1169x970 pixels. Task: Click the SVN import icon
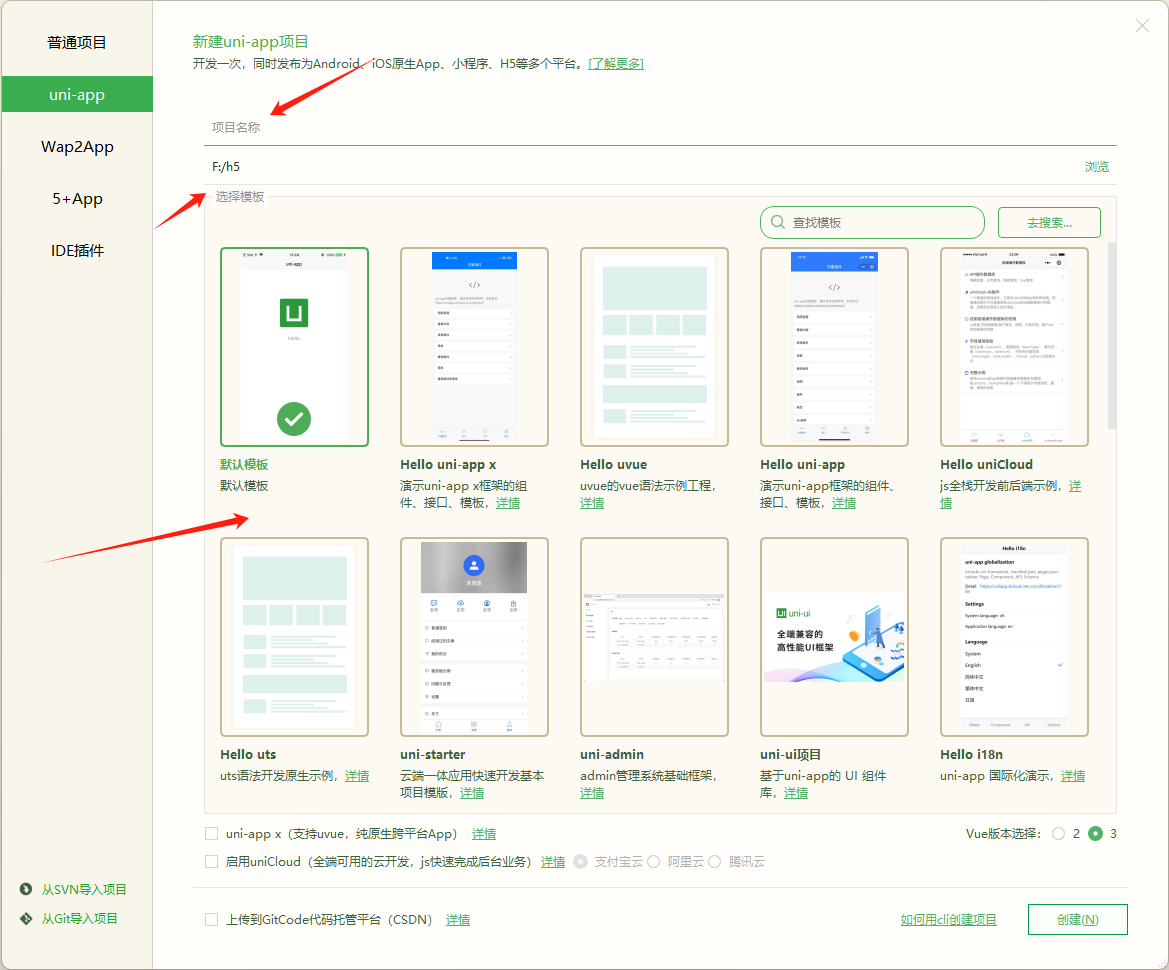26,889
